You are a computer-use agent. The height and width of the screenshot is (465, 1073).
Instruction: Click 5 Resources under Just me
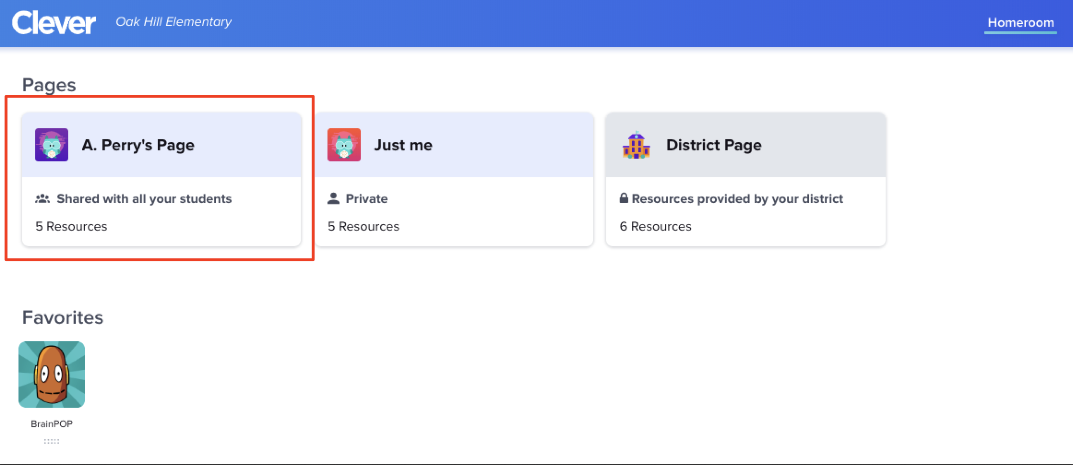coord(363,226)
